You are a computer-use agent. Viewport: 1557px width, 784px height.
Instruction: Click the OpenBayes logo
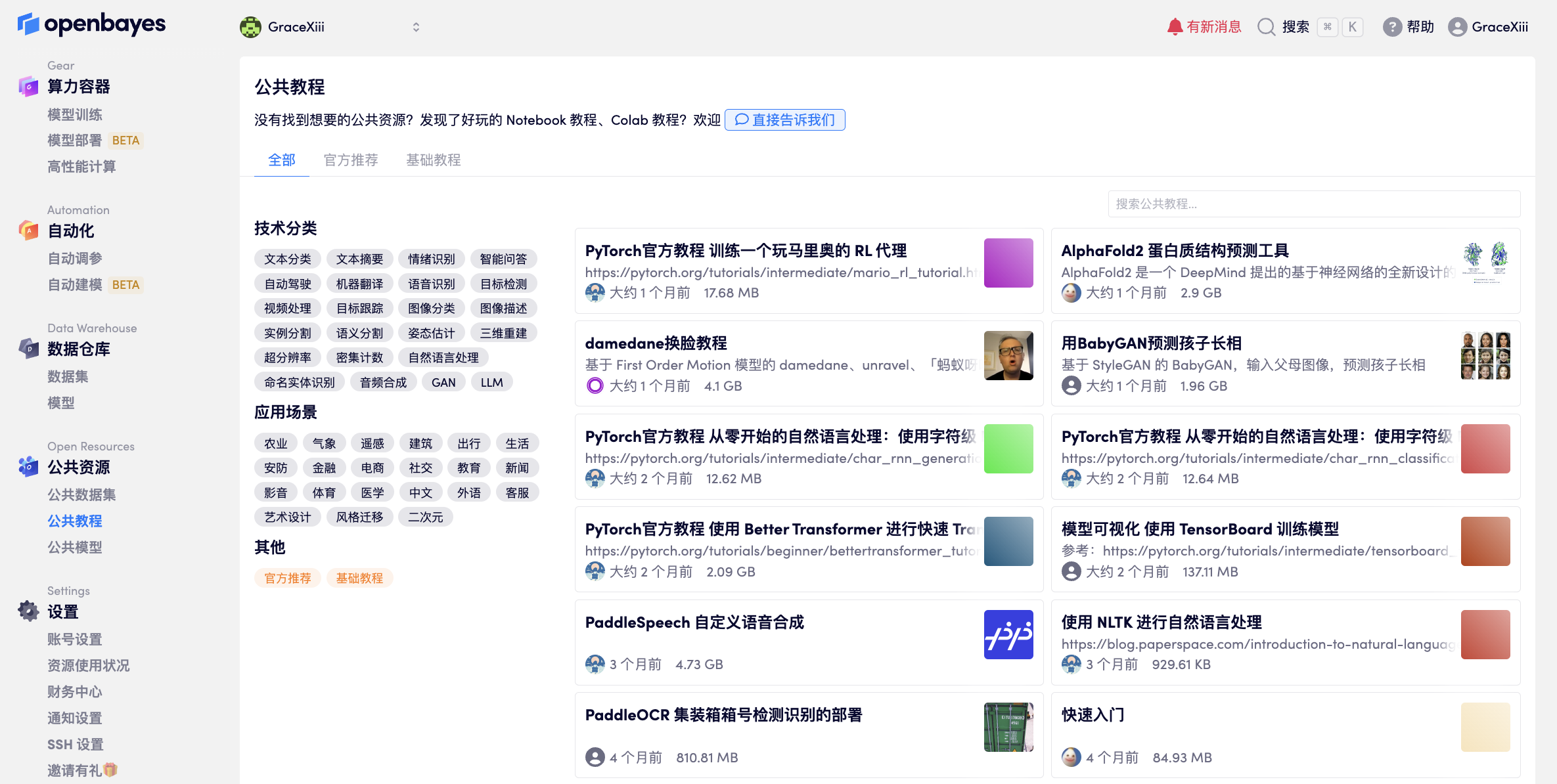91,24
